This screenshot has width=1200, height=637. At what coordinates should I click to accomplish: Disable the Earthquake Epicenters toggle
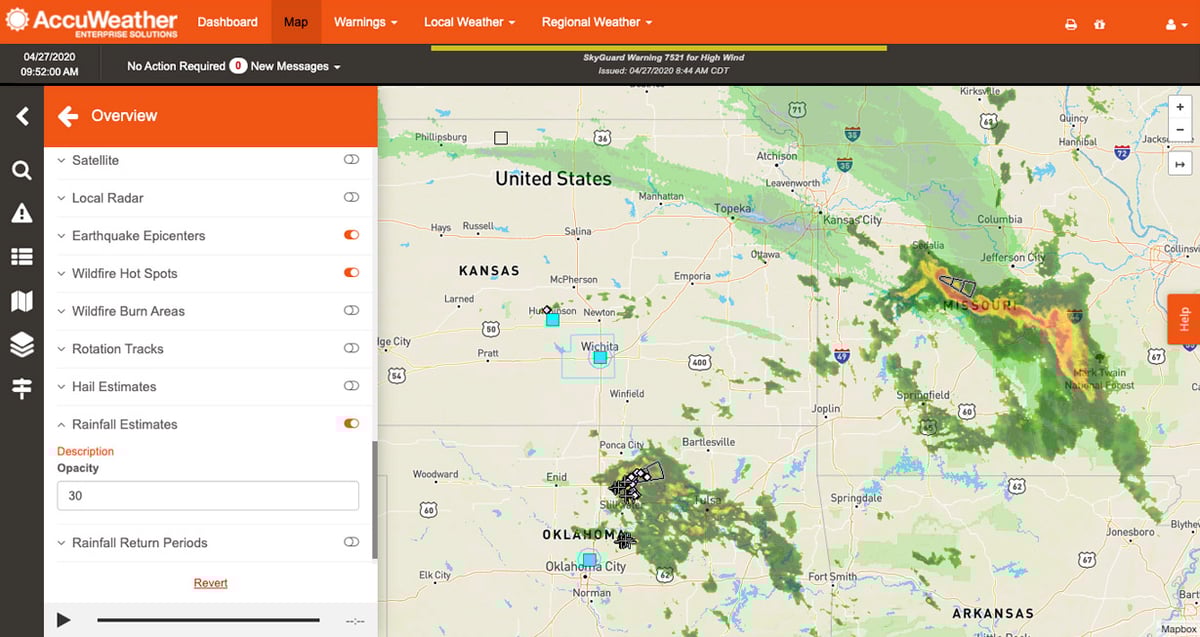(x=351, y=236)
